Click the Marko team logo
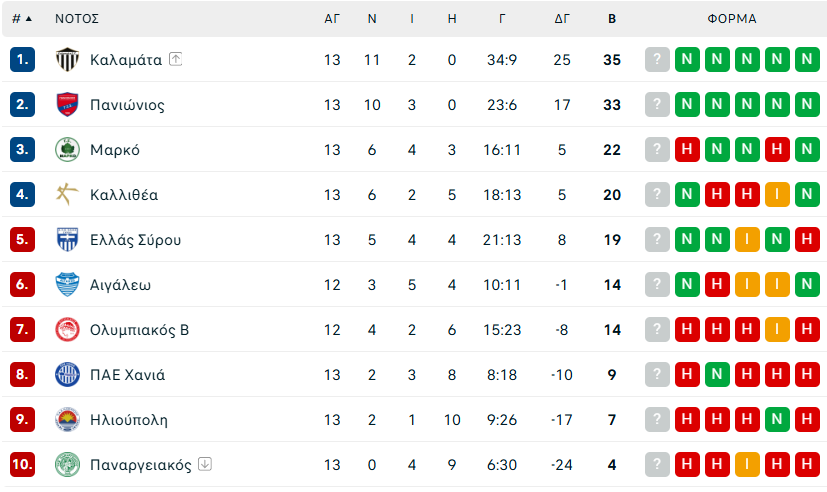Image resolution: width=827 pixels, height=492 pixels. [66, 150]
